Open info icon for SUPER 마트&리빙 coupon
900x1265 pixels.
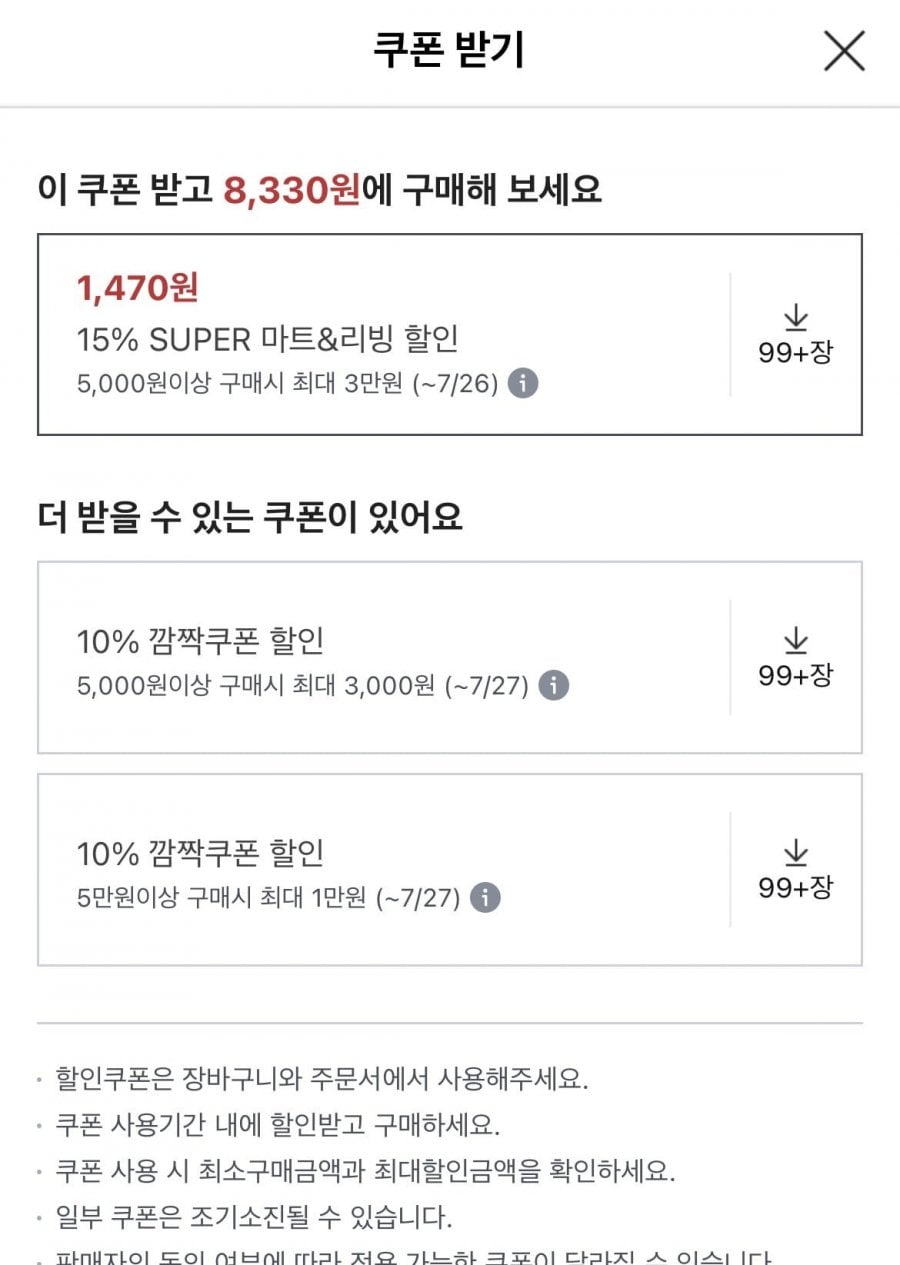pos(523,383)
